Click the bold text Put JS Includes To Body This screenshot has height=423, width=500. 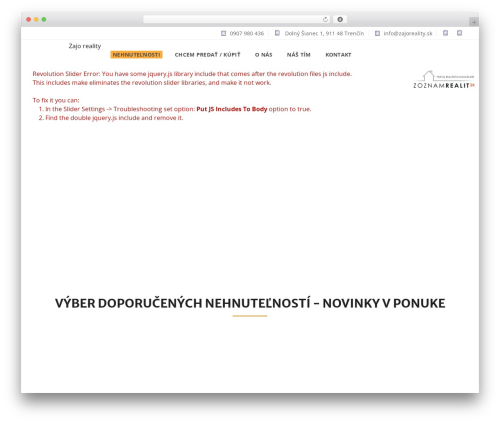(x=232, y=109)
